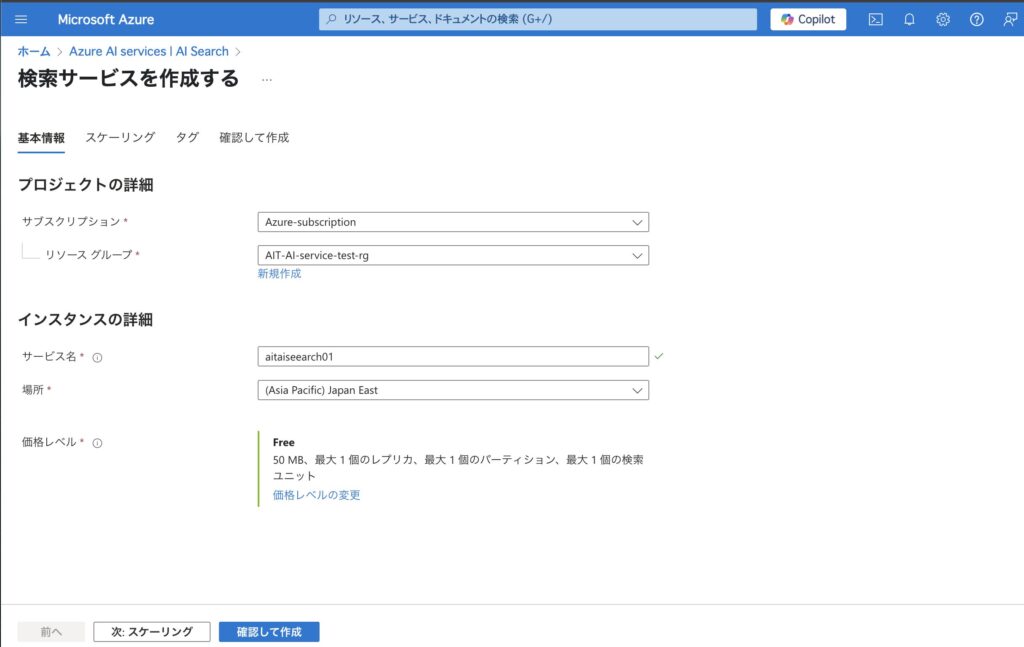Image resolution: width=1024 pixels, height=647 pixels.
Task: Click the 新規作成 link under resource group
Action: 280,274
